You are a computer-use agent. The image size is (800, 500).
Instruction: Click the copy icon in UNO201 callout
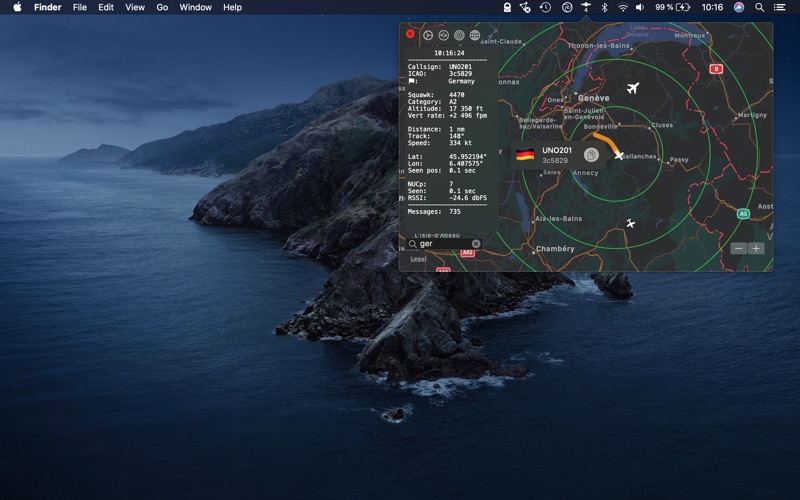pyautogui.click(x=591, y=155)
